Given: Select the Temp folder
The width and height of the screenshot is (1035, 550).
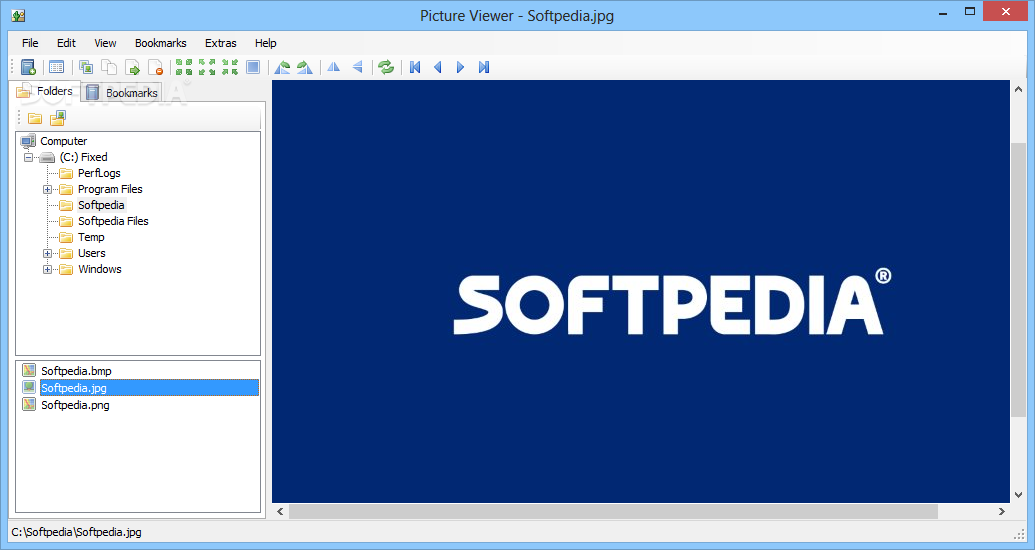Looking at the screenshot, I should (x=91, y=237).
